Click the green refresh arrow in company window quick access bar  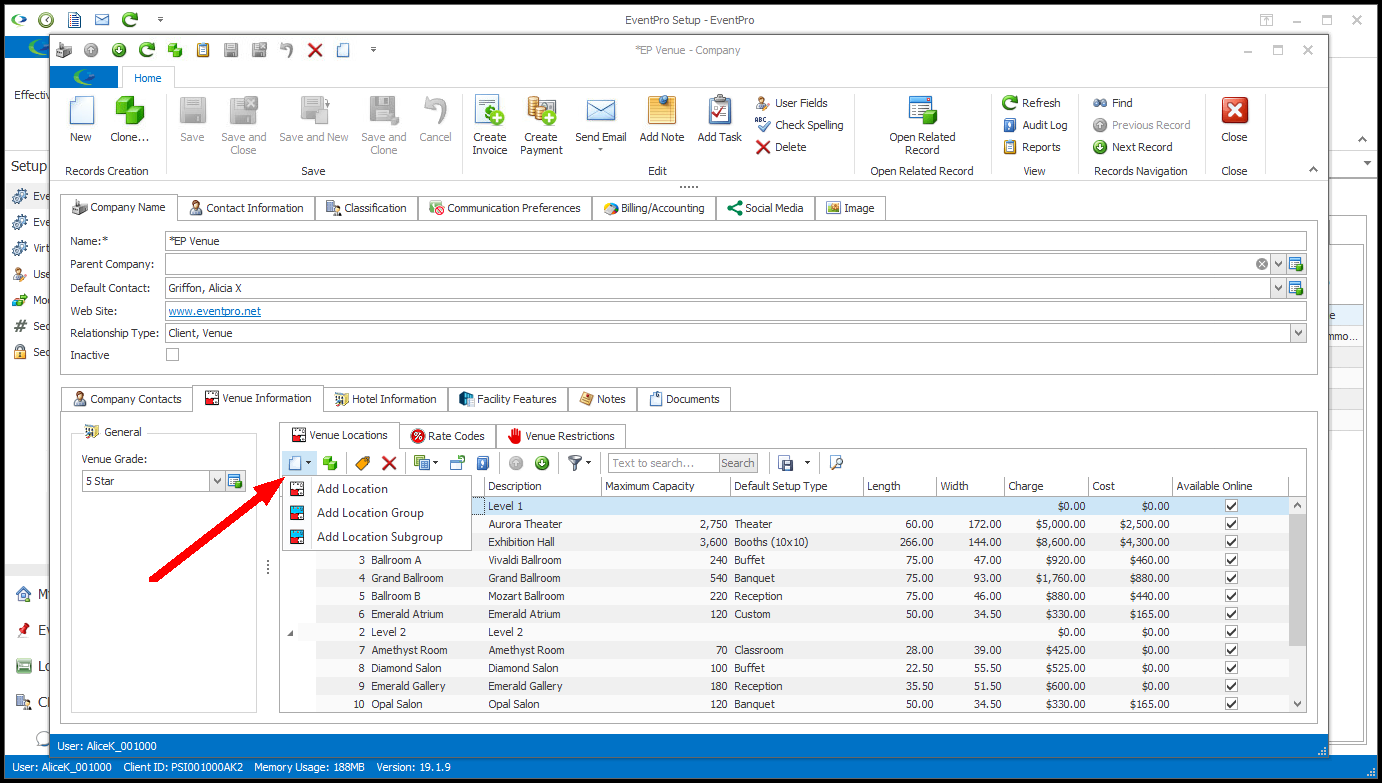(x=147, y=50)
